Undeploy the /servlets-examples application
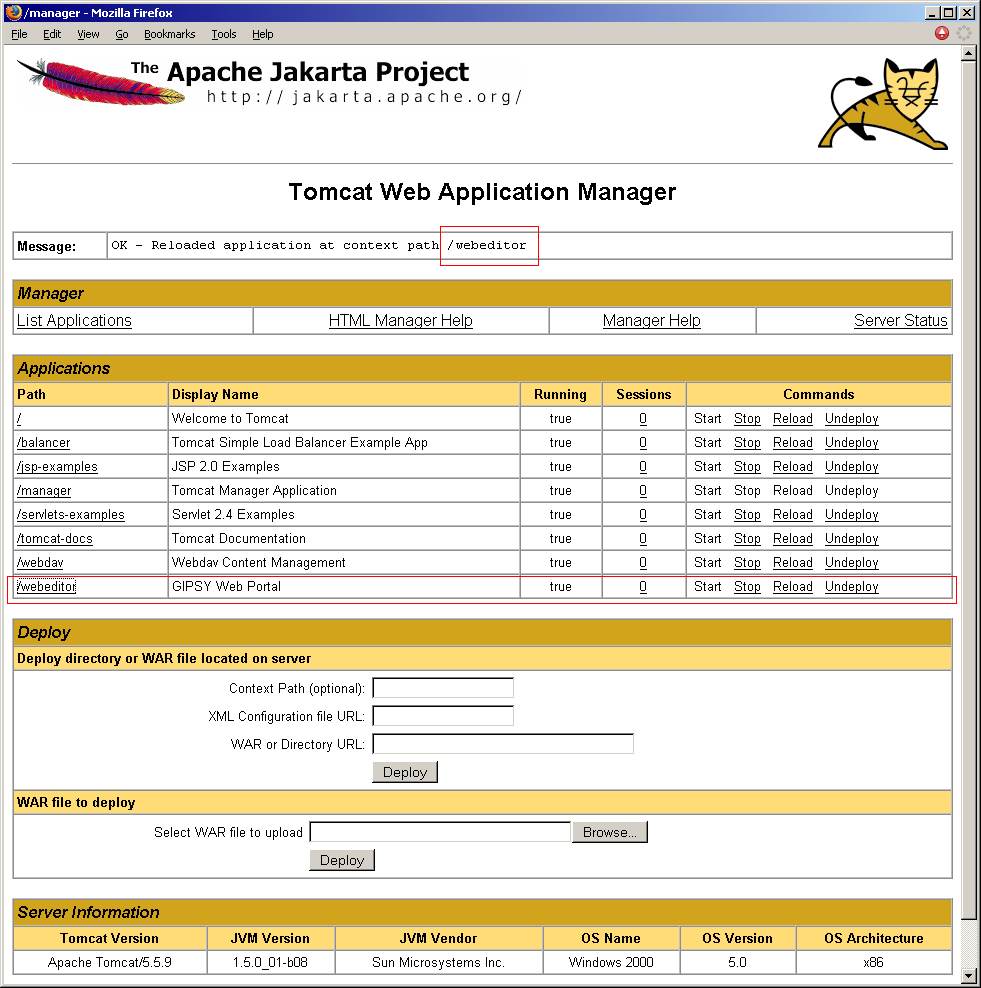Screen dimensions: 981x988 [x=852, y=514]
